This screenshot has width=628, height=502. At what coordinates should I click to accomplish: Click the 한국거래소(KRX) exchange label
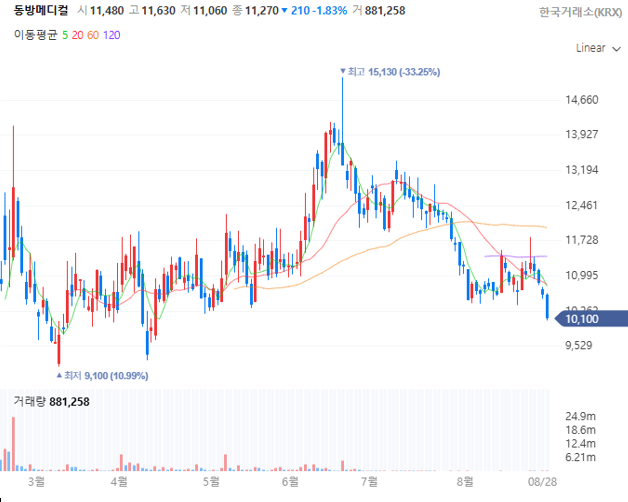click(x=579, y=12)
